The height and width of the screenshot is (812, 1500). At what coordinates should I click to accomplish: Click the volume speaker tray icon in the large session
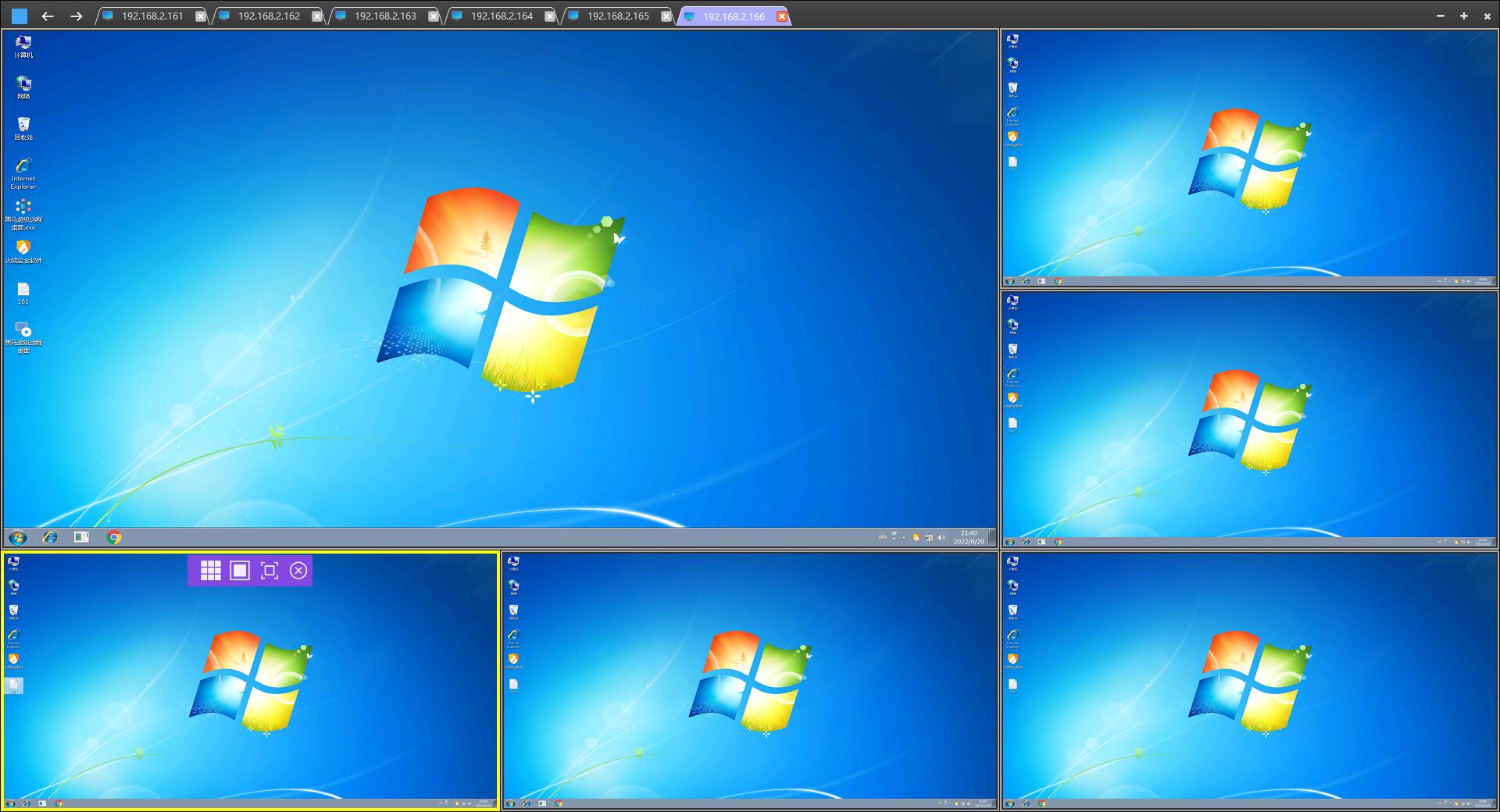point(941,537)
